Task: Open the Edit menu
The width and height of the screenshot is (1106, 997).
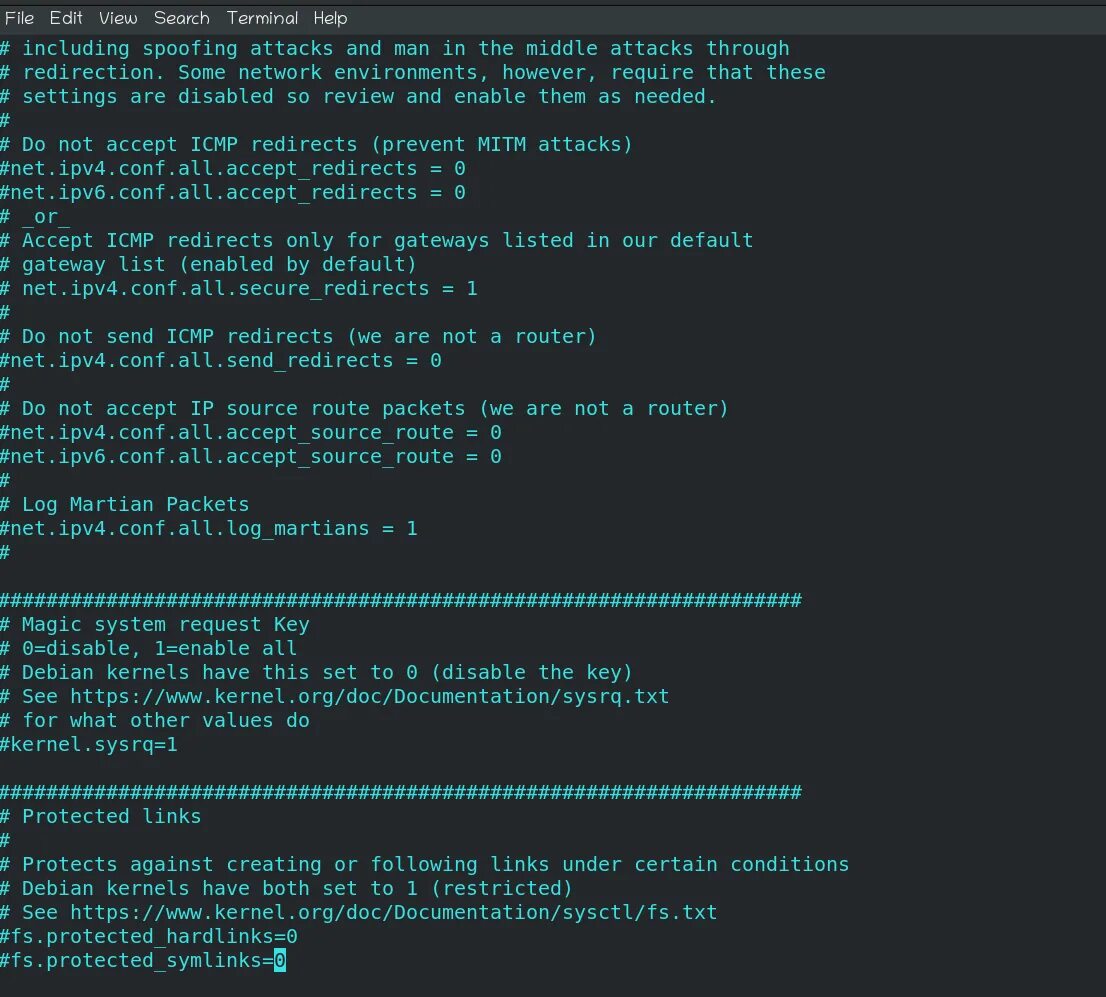Action: tap(66, 18)
